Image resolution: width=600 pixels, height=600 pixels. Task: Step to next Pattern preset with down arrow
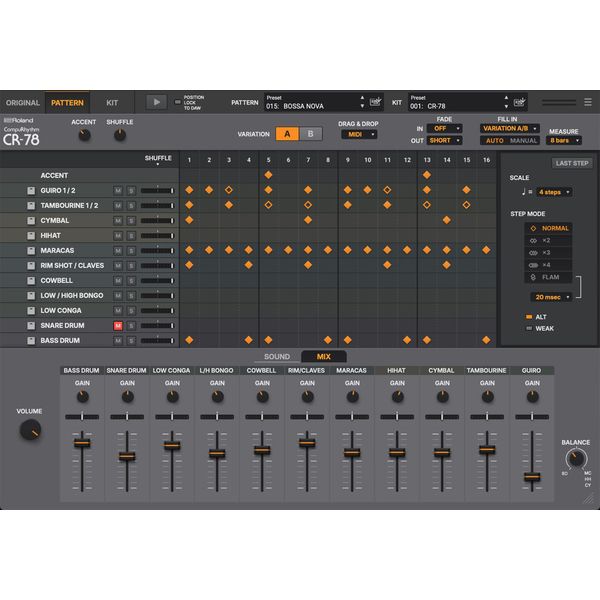click(362, 106)
